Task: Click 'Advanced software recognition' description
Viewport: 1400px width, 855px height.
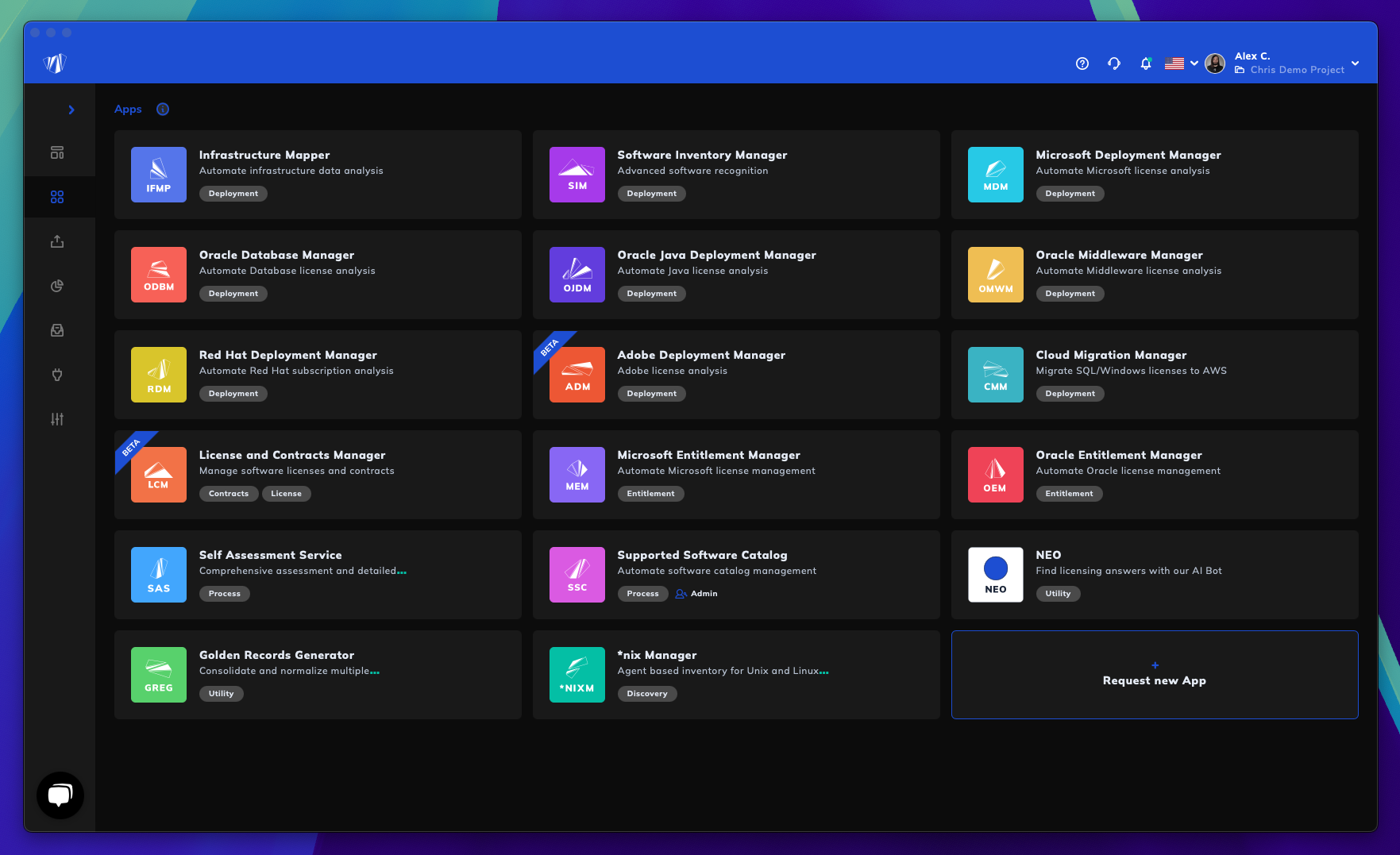Action: tap(693, 171)
